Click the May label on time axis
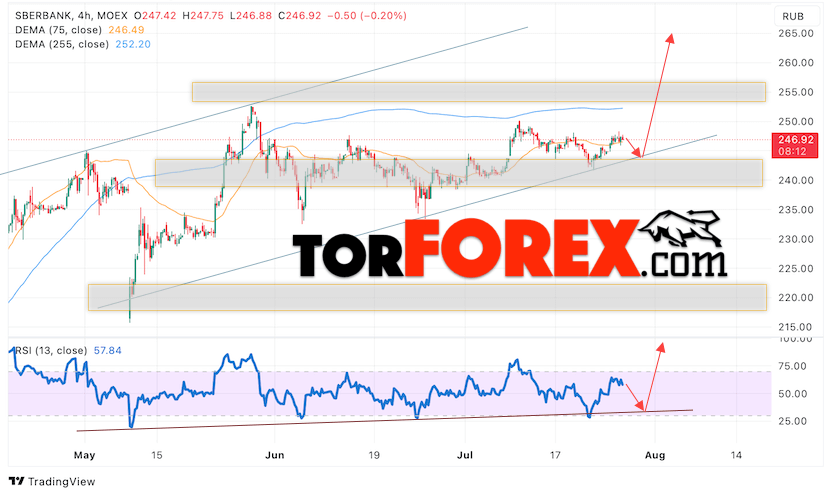 coord(84,455)
